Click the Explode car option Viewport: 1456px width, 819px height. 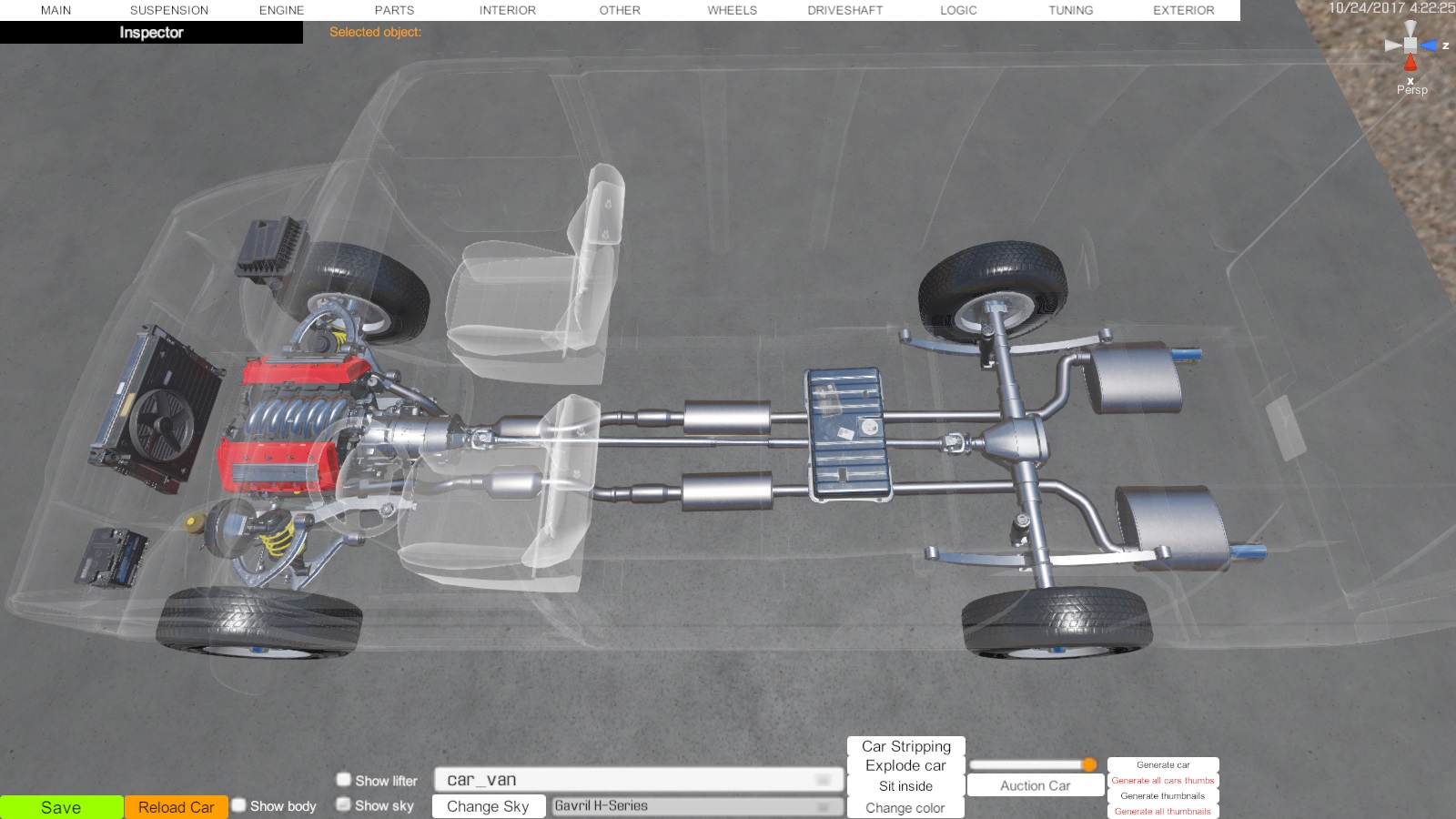905,766
